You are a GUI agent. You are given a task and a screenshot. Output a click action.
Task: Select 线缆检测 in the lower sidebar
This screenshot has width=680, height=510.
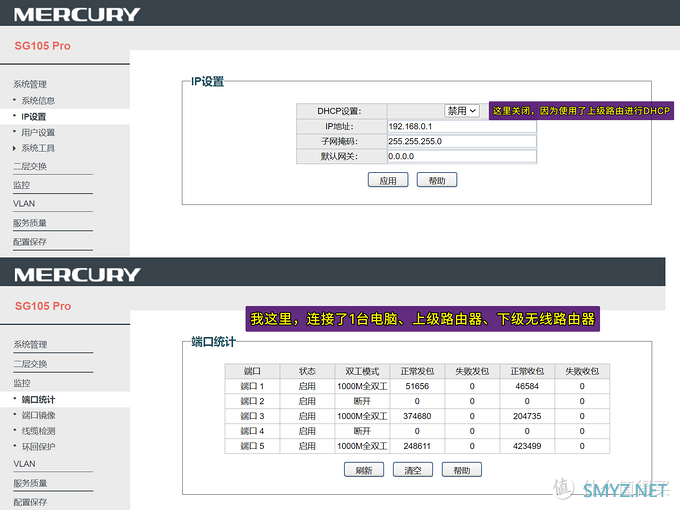(x=39, y=431)
